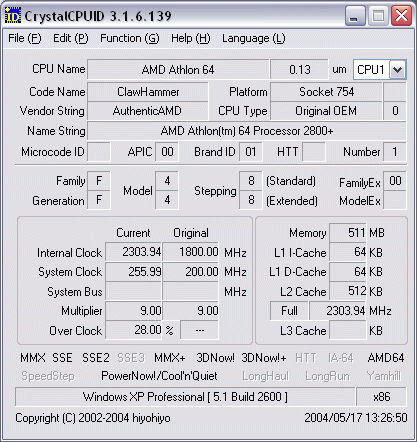The height and width of the screenshot is (442, 417).
Task: Click the PowerNow!/Cool'n'Quiet feature label
Action: tap(159, 376)
